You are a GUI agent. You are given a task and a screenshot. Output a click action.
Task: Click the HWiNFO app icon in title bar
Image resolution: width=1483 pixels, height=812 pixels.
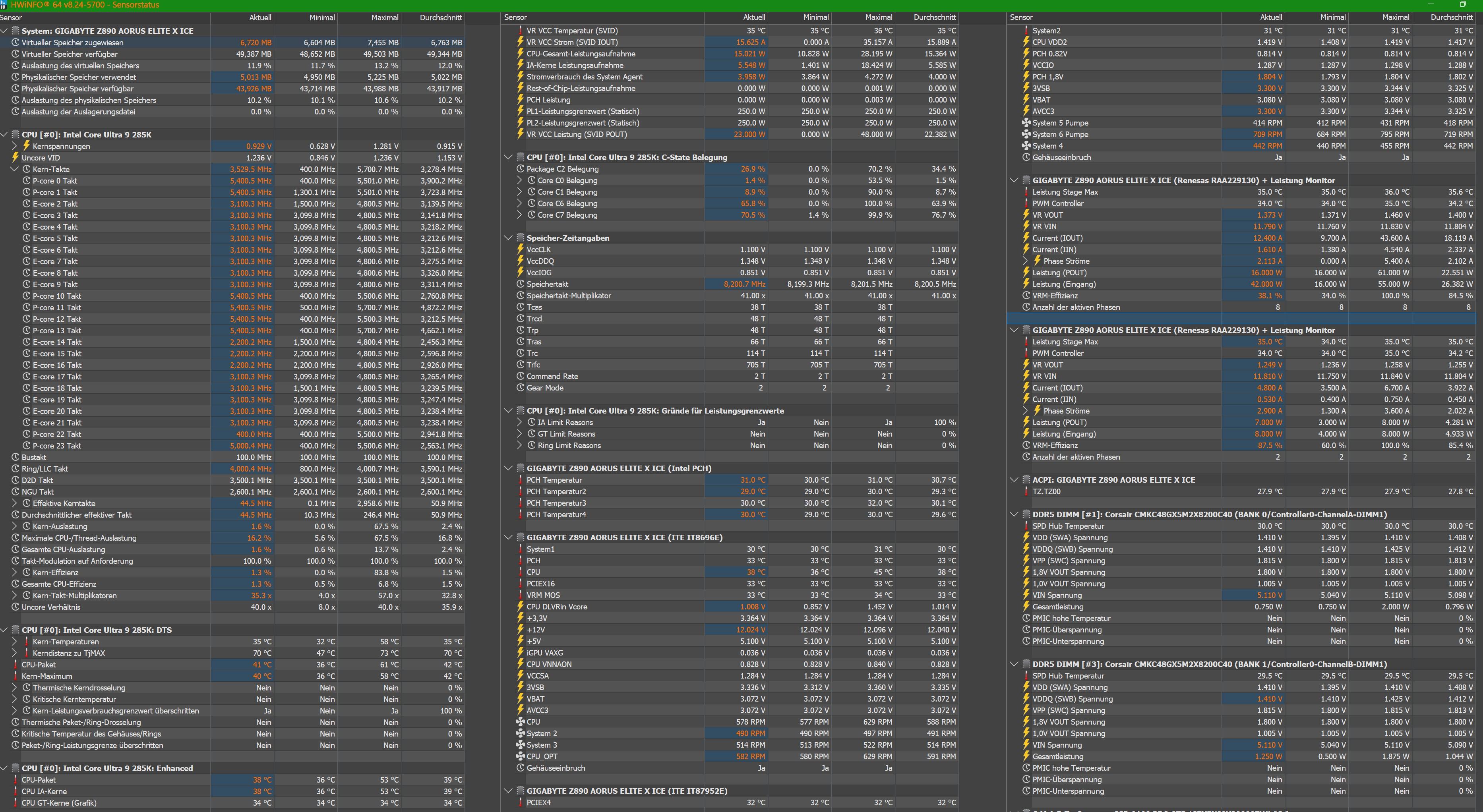pos(5,5)
